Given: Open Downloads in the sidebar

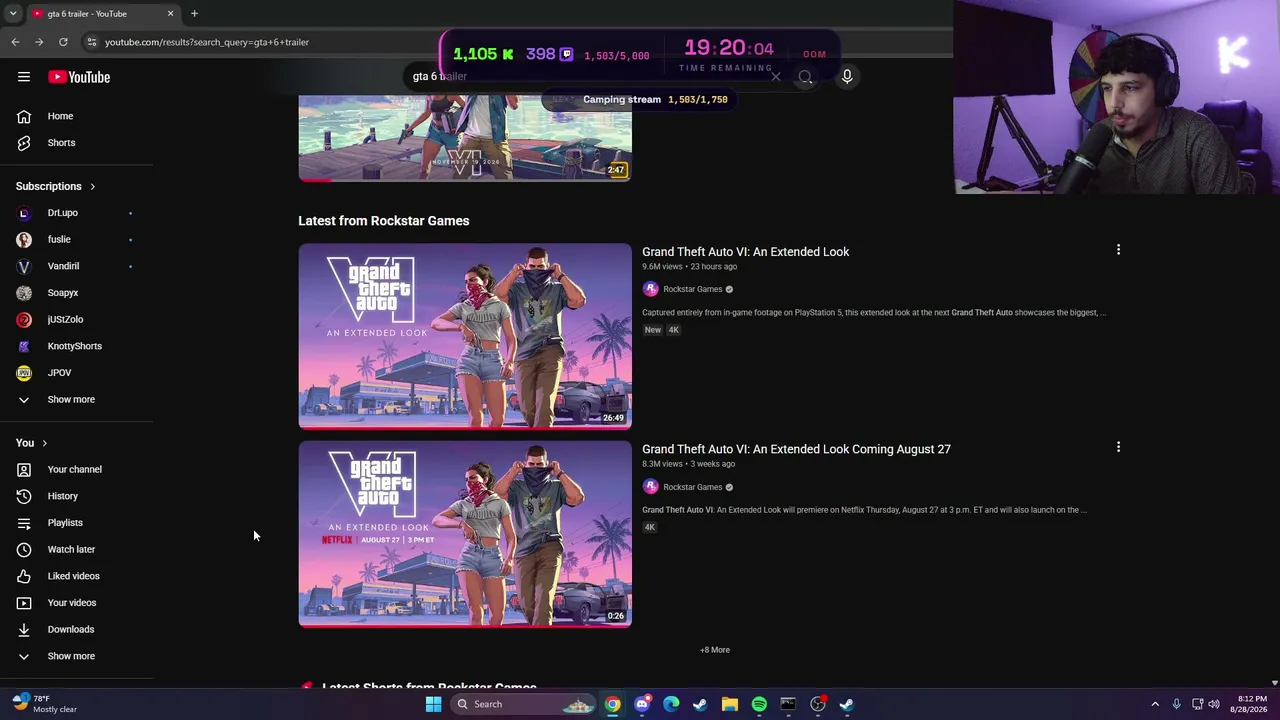Looking at the screenshot, I should point(76,629).
